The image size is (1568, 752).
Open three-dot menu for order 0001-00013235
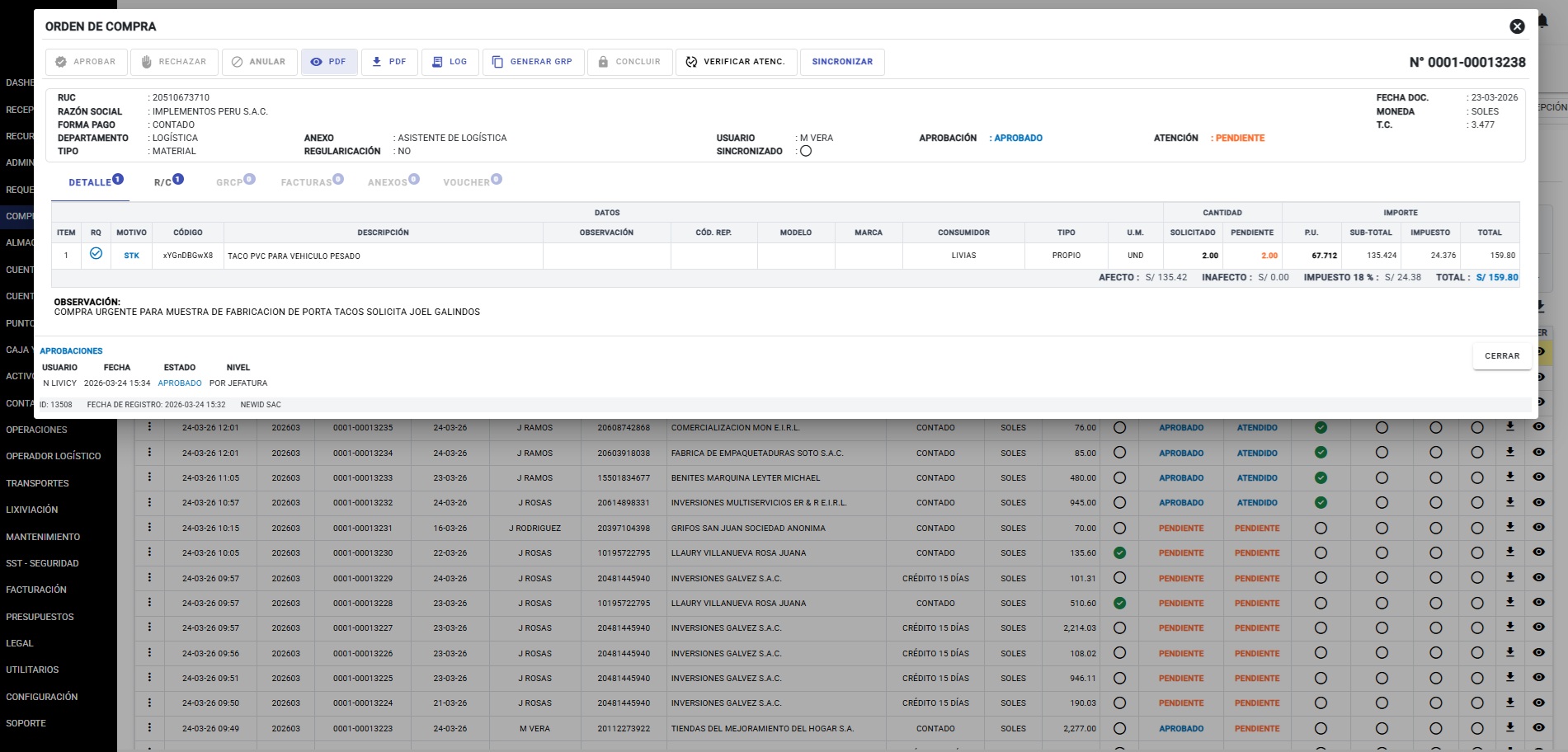149,427
